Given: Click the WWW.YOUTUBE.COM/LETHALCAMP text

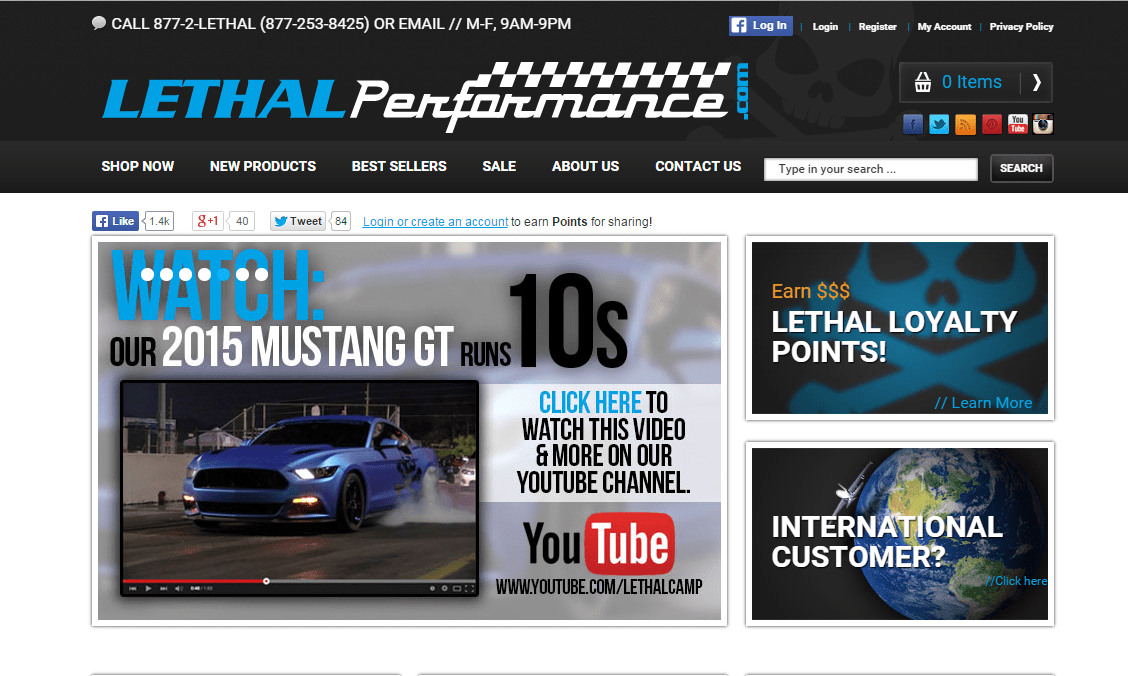Looking at the screenshot, I should [599, 587].
